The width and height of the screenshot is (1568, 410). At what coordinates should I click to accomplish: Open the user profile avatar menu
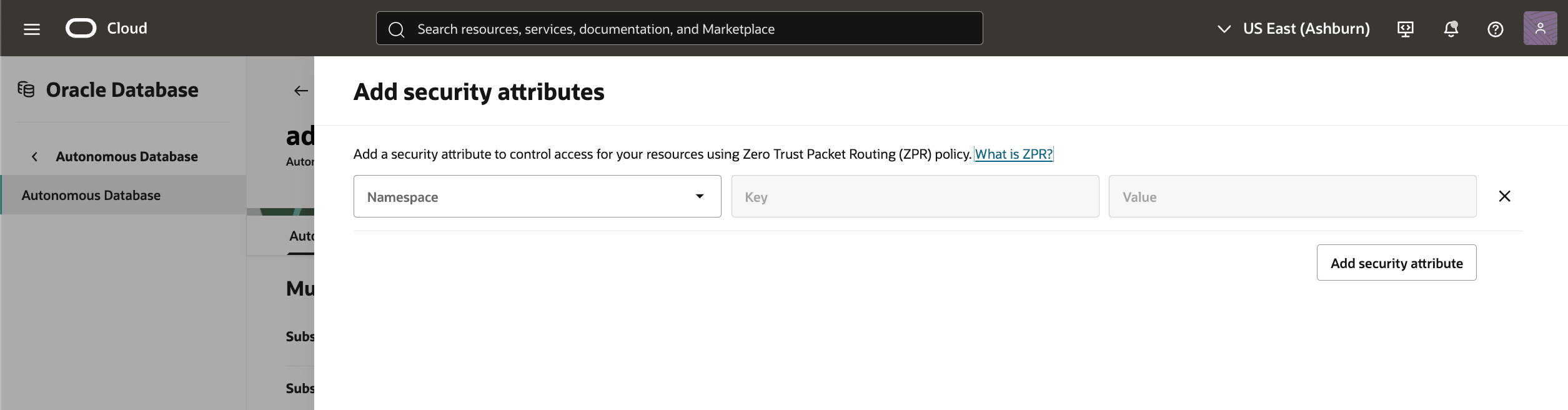pyautogui.click(x=1541, y=28)
